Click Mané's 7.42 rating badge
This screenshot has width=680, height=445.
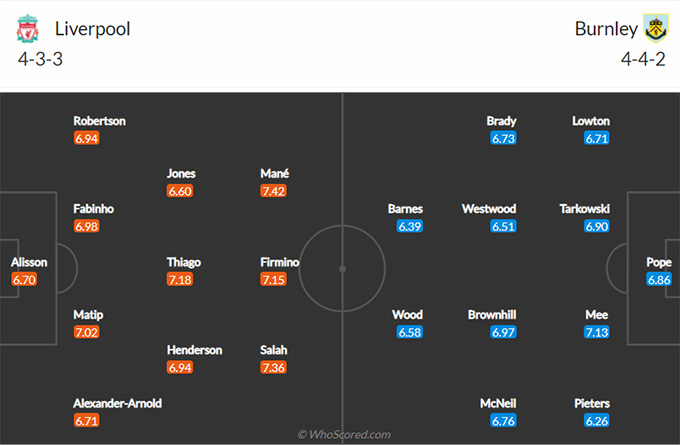click(x=274, y=191)
